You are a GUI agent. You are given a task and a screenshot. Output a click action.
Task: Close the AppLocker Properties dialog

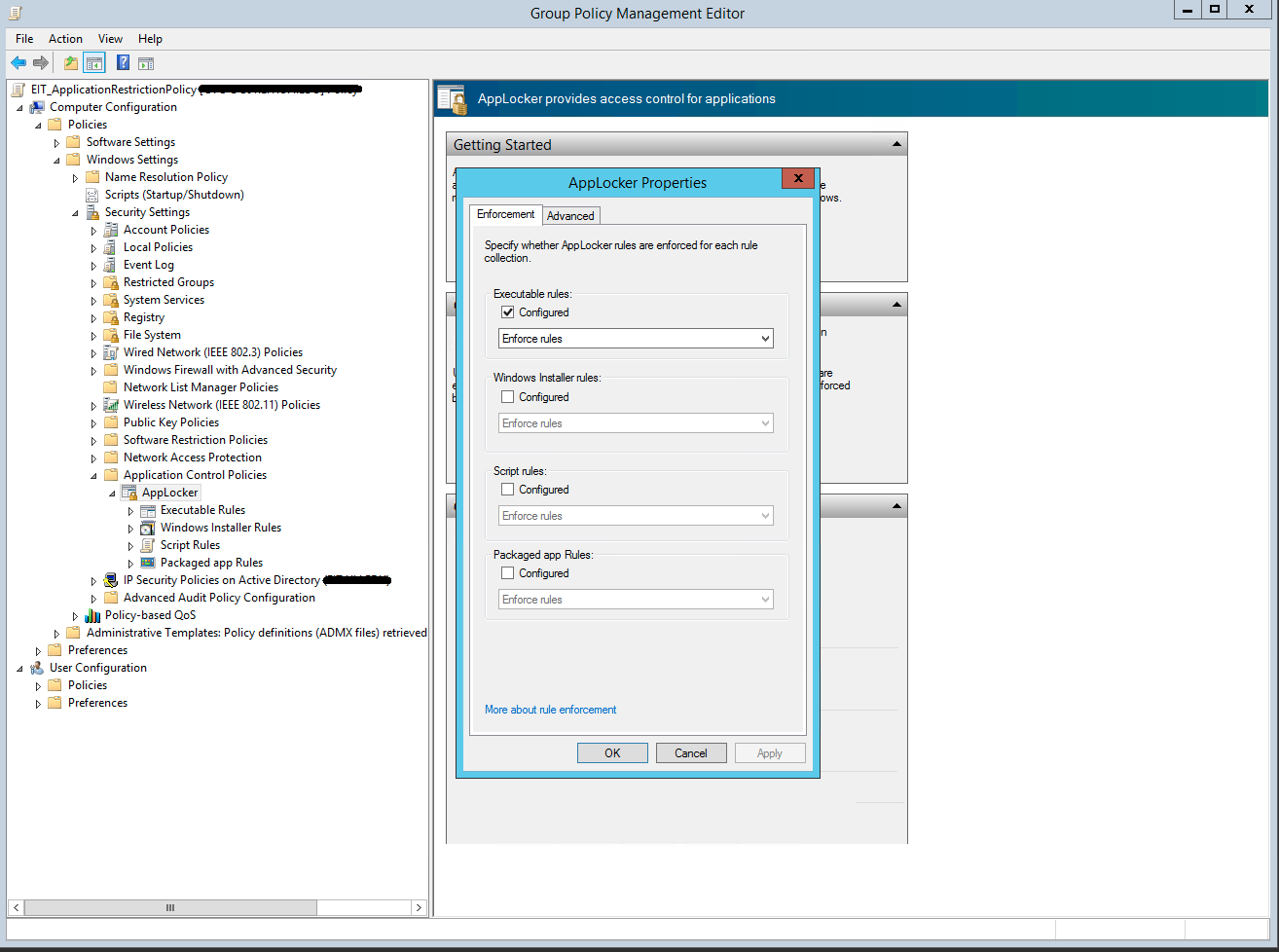(x=797, y=179)
